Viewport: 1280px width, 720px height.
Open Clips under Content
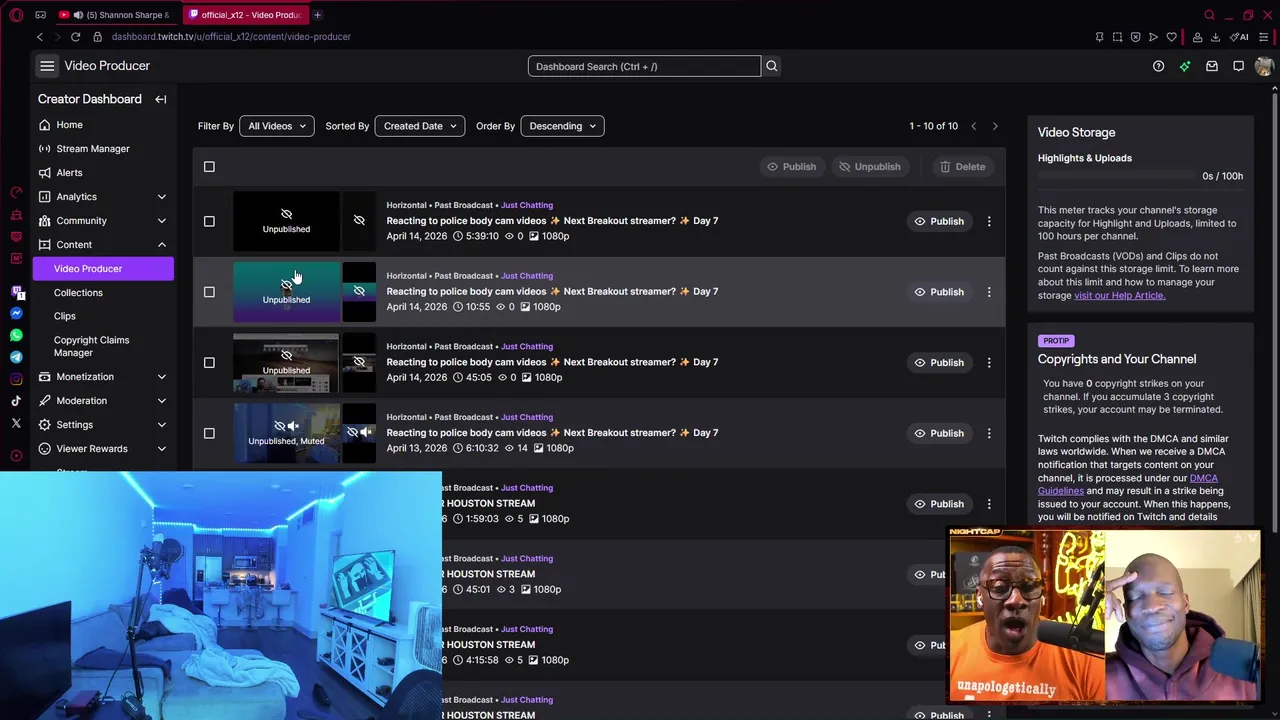65,316
